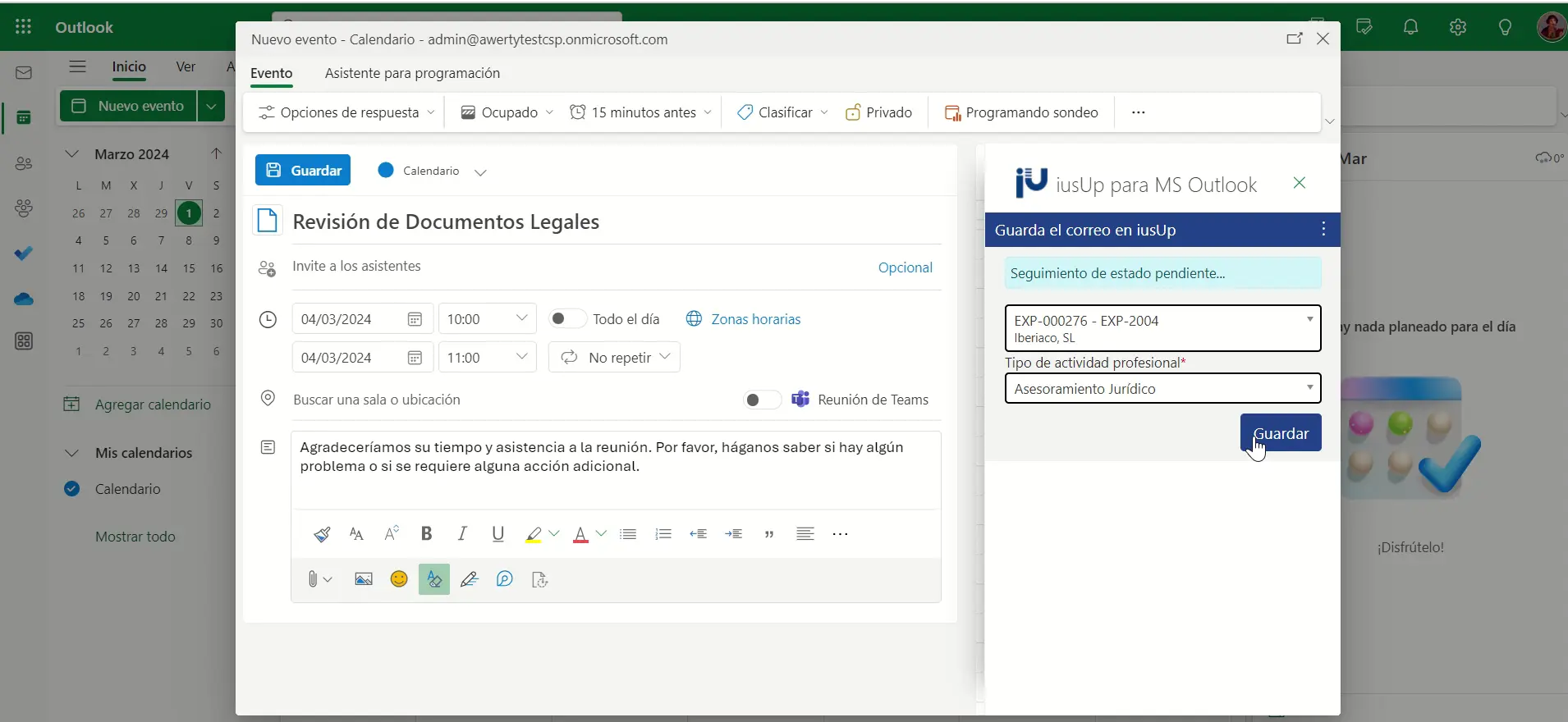Apply italic formatting in editor toolbar
This screenshot has height=722, width=1568.
tap(462, 534)
